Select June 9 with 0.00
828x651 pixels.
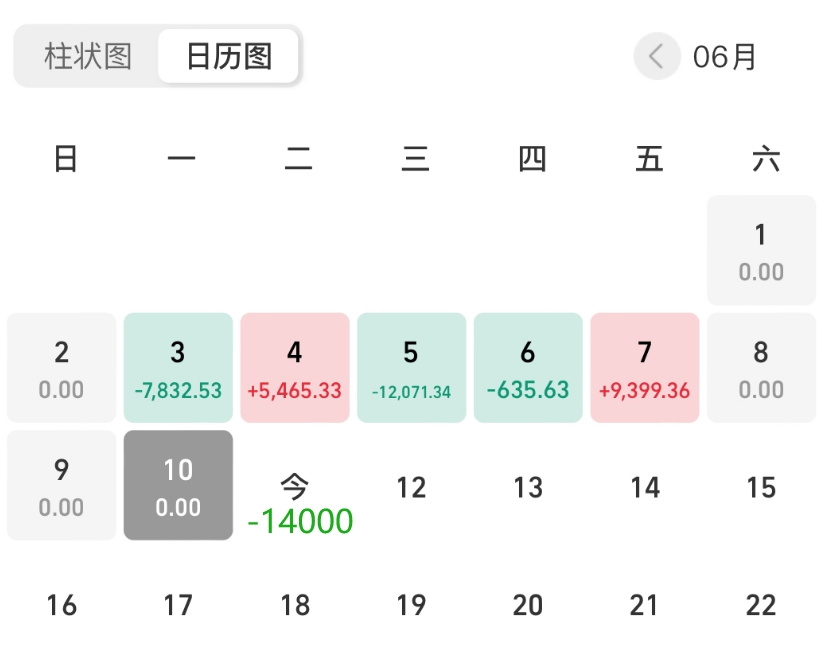(x=61, y=485)
